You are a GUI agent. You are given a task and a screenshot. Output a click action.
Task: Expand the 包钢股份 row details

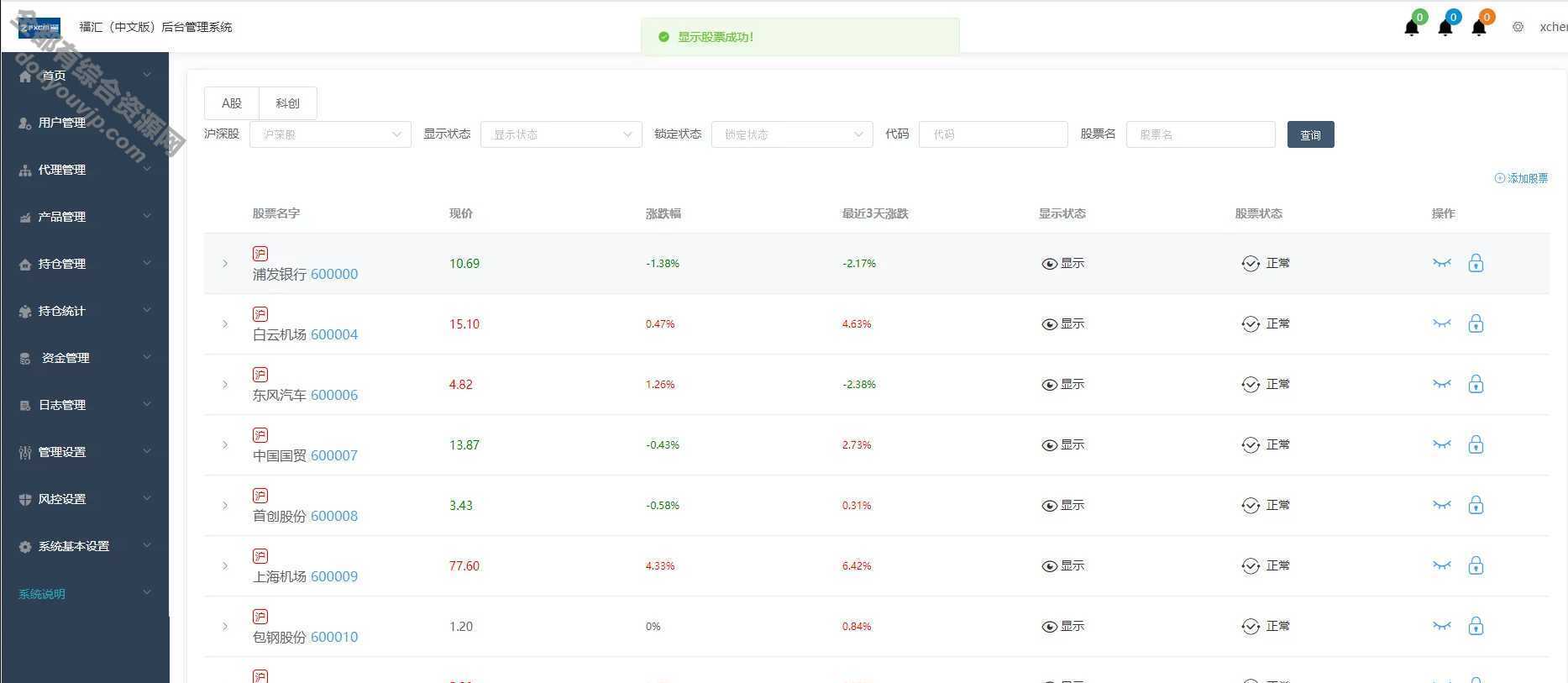225,627
